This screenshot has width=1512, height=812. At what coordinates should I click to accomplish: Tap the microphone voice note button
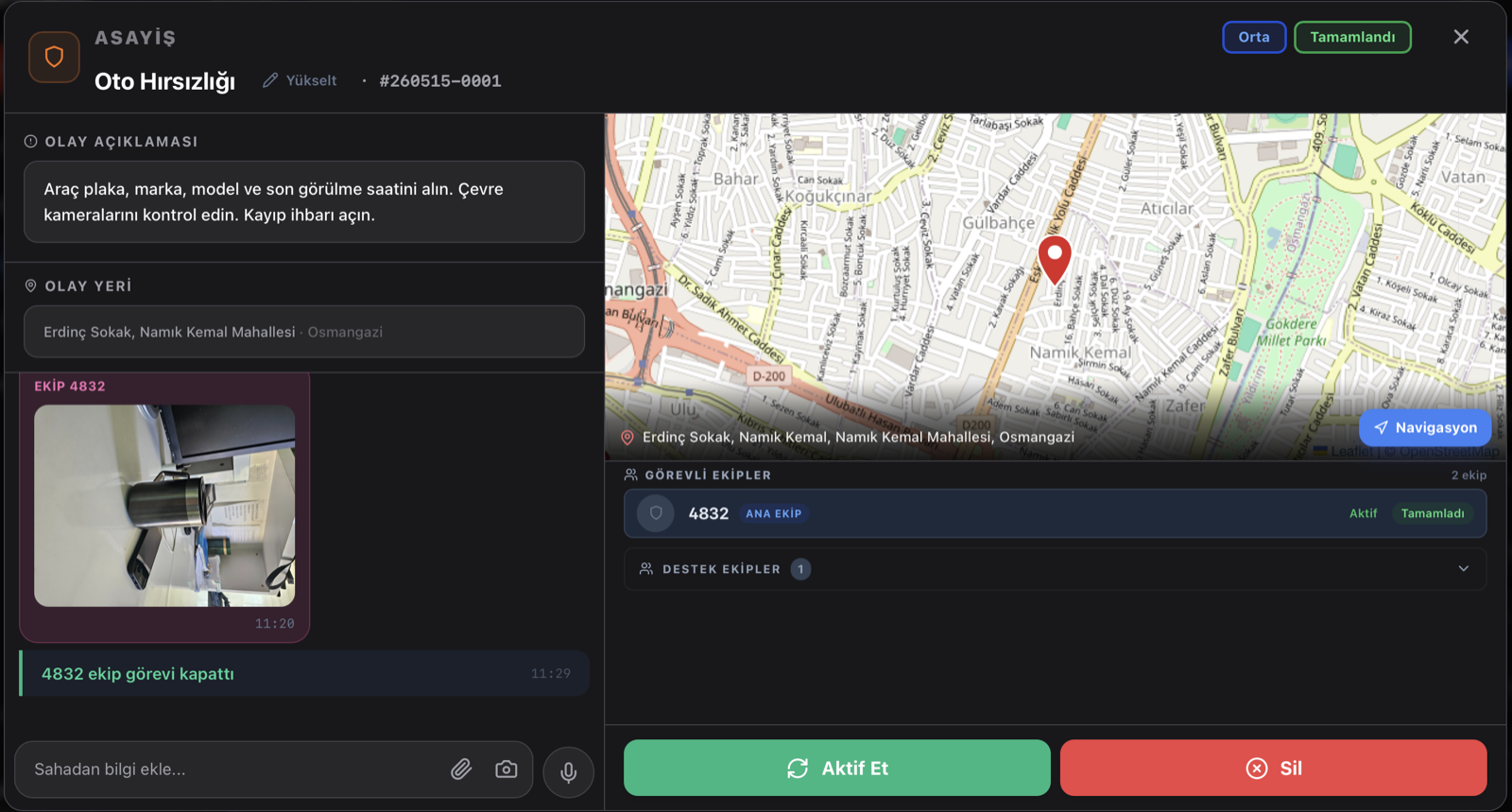[568, 771]
